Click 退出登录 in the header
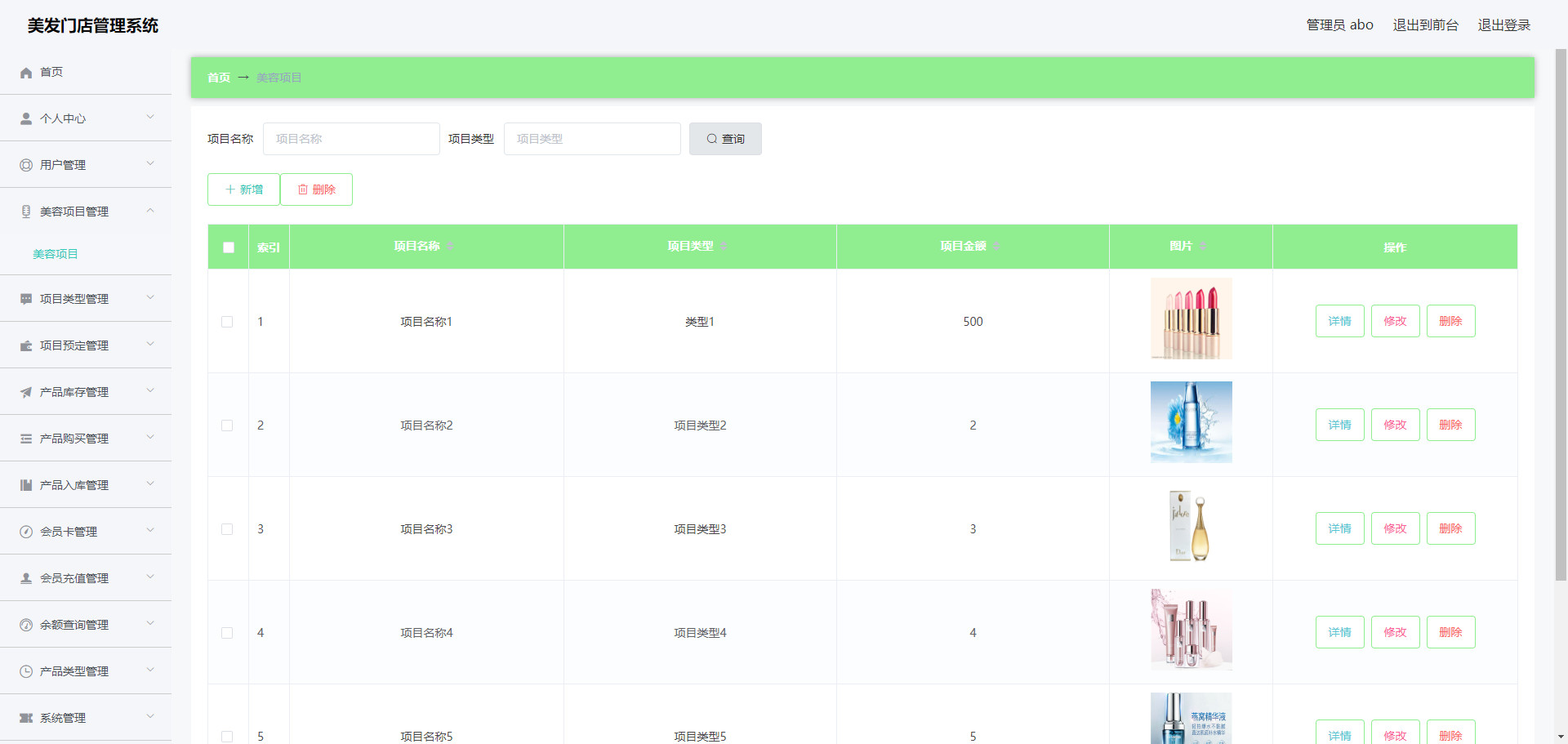 tap(1503, 25)
